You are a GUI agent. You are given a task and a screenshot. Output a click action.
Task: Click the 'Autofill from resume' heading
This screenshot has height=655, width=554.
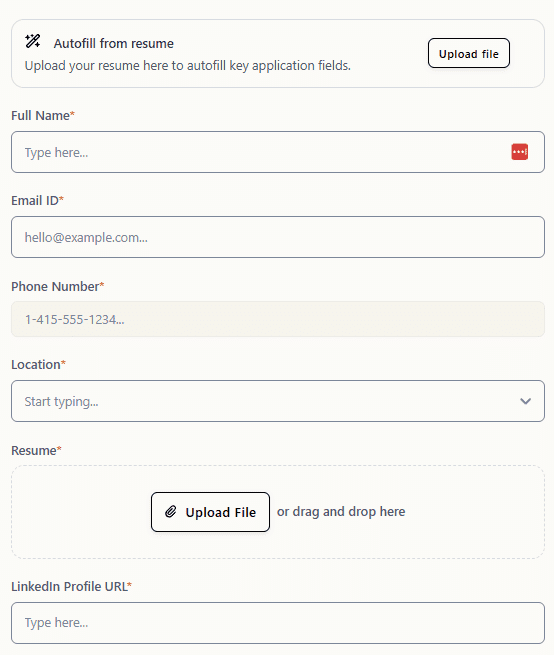coord(114,43)
